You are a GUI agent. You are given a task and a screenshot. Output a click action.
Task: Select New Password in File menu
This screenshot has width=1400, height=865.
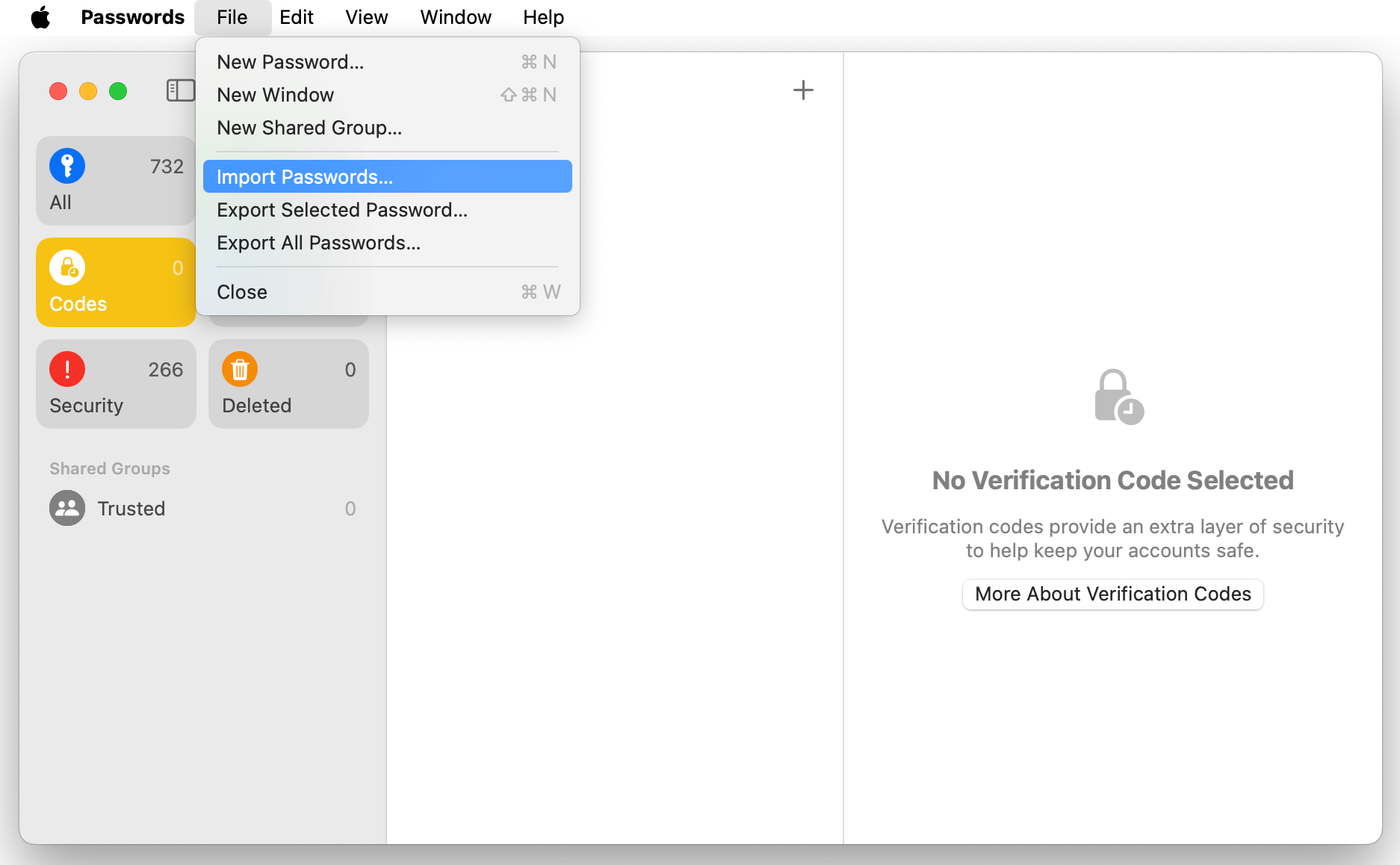point(290,62)
